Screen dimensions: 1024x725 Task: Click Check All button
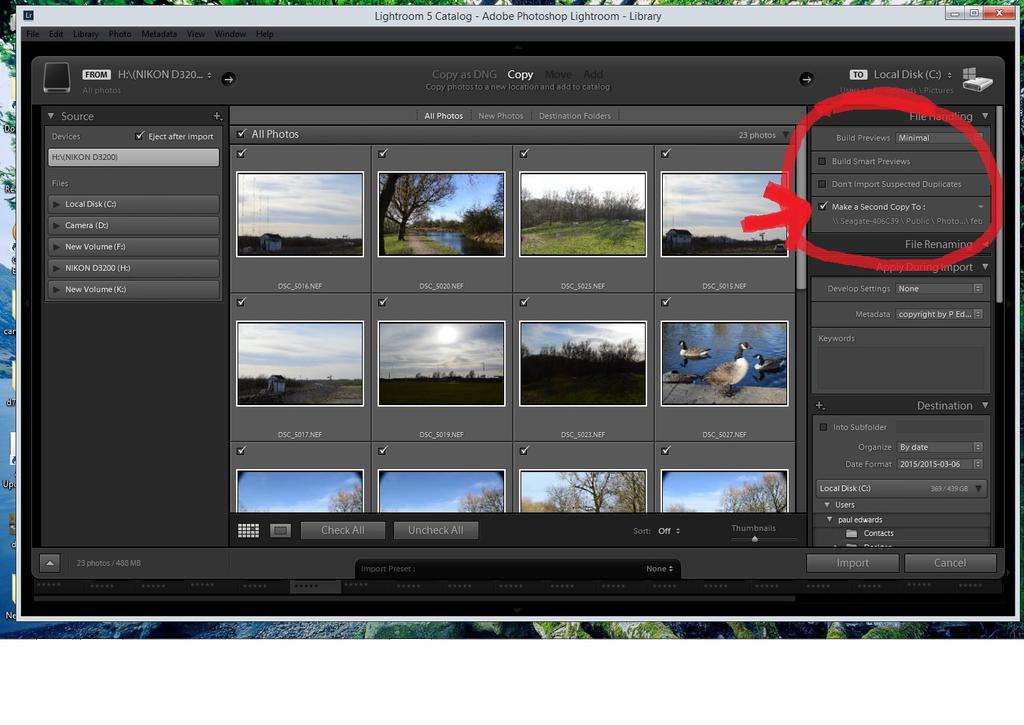[x=343, y=530]
